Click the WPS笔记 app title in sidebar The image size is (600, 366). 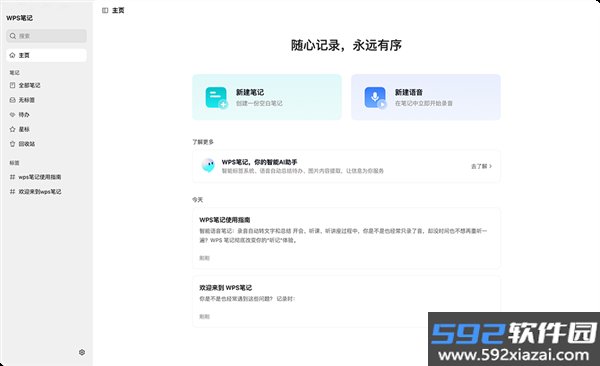click(x=19, y=18)
